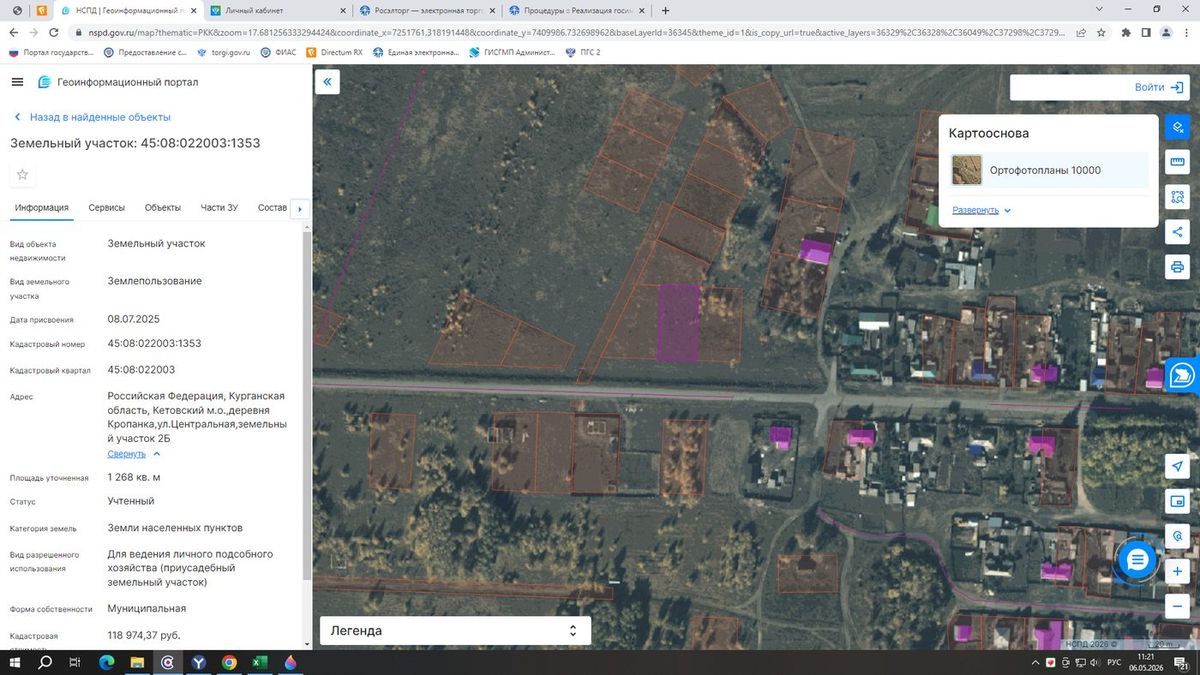Click Земли населенных пунктов category value
Image resolution: width=1200 pixels, height=675 pixels.
175,527
